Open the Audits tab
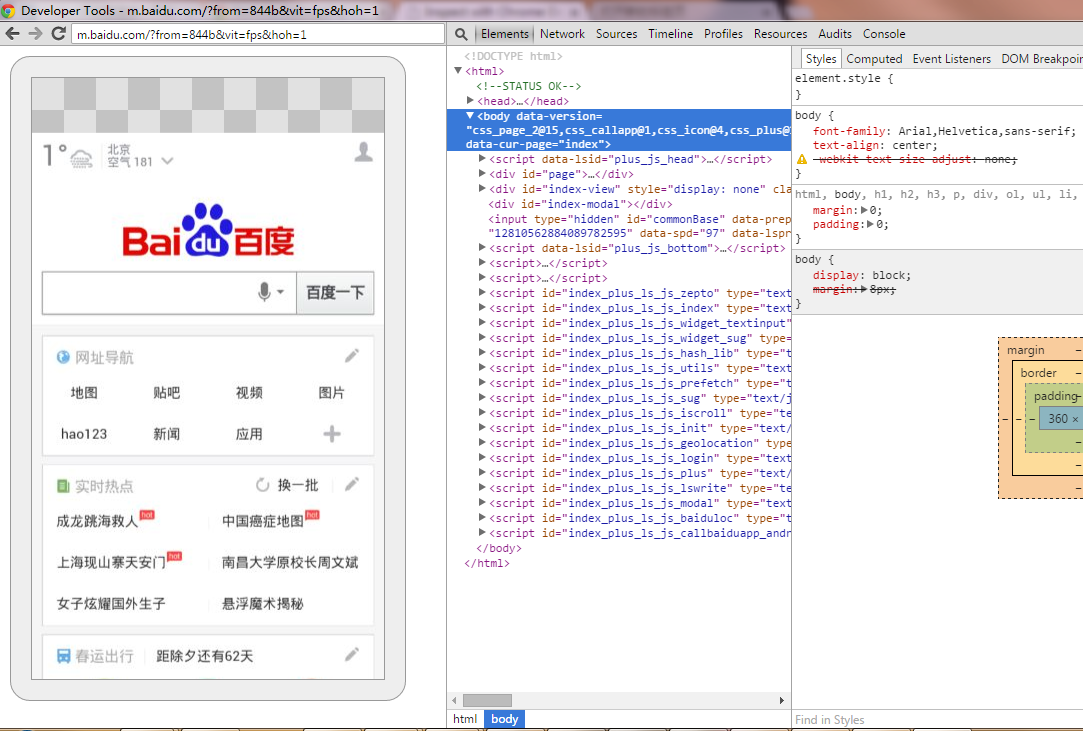 (835, 34)
